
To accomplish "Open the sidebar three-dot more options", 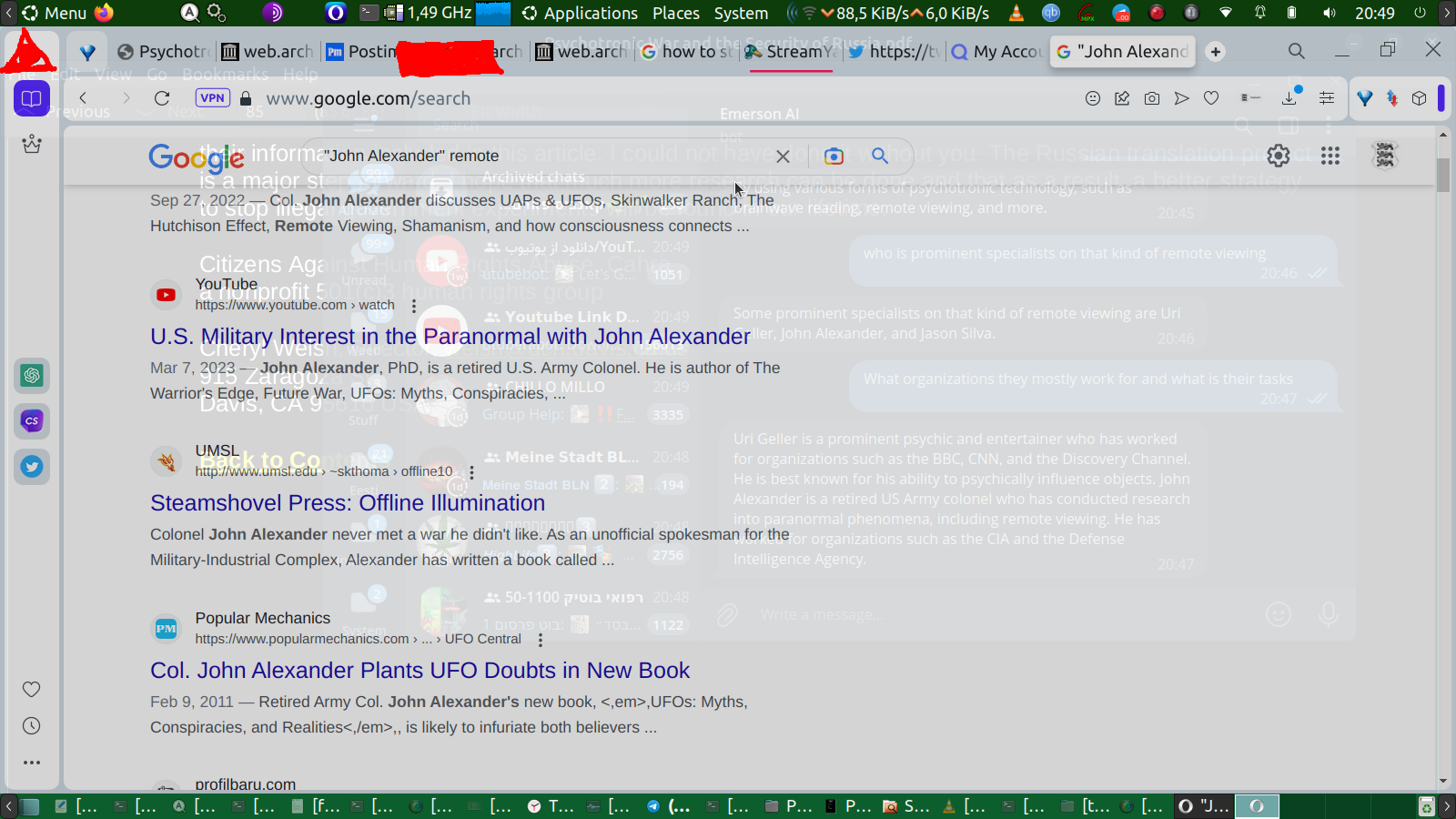I will (x=32, y=763).
